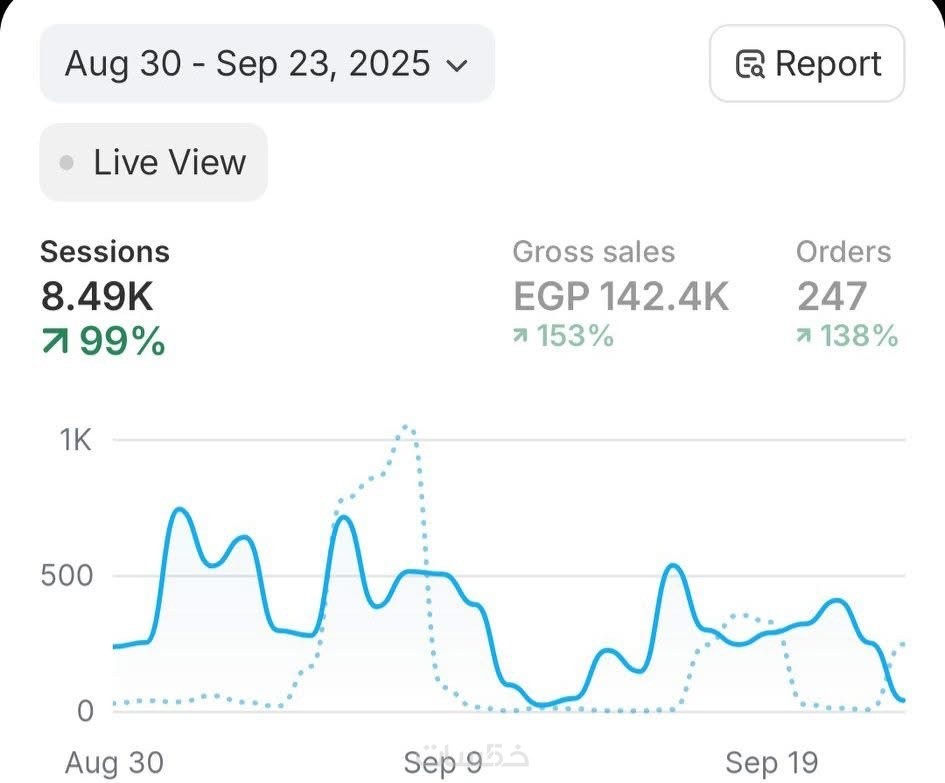Click the grey Live View status dot
This screenshot has height=783, width=945.
click(x=67, y=162)
